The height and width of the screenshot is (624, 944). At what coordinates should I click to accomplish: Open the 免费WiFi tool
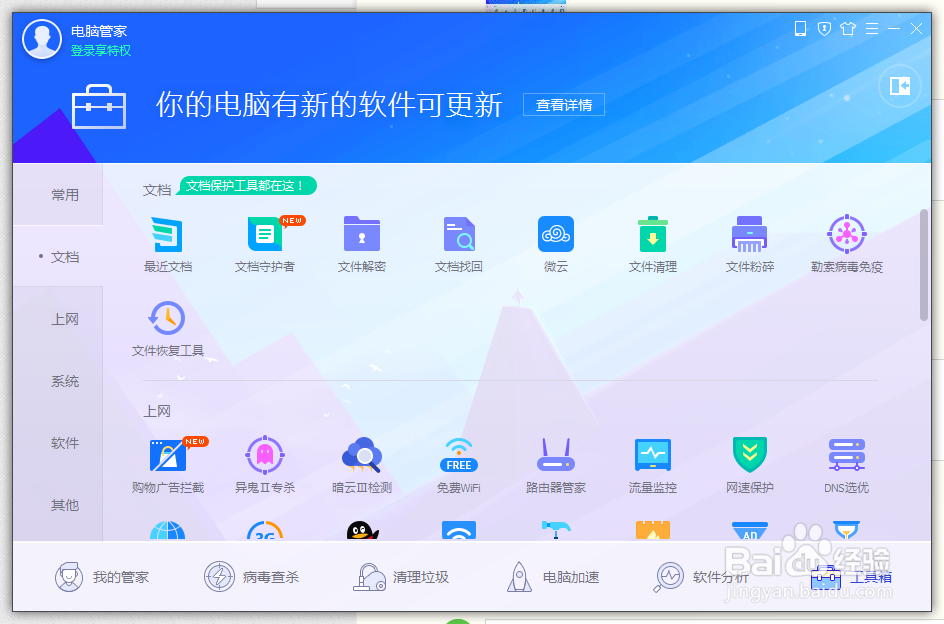459,465
